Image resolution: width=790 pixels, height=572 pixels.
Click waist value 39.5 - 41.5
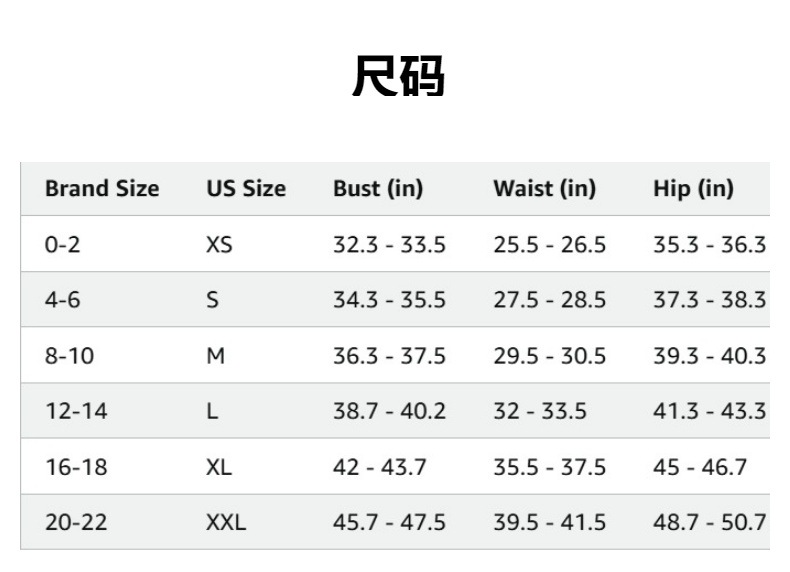(549, 522)
